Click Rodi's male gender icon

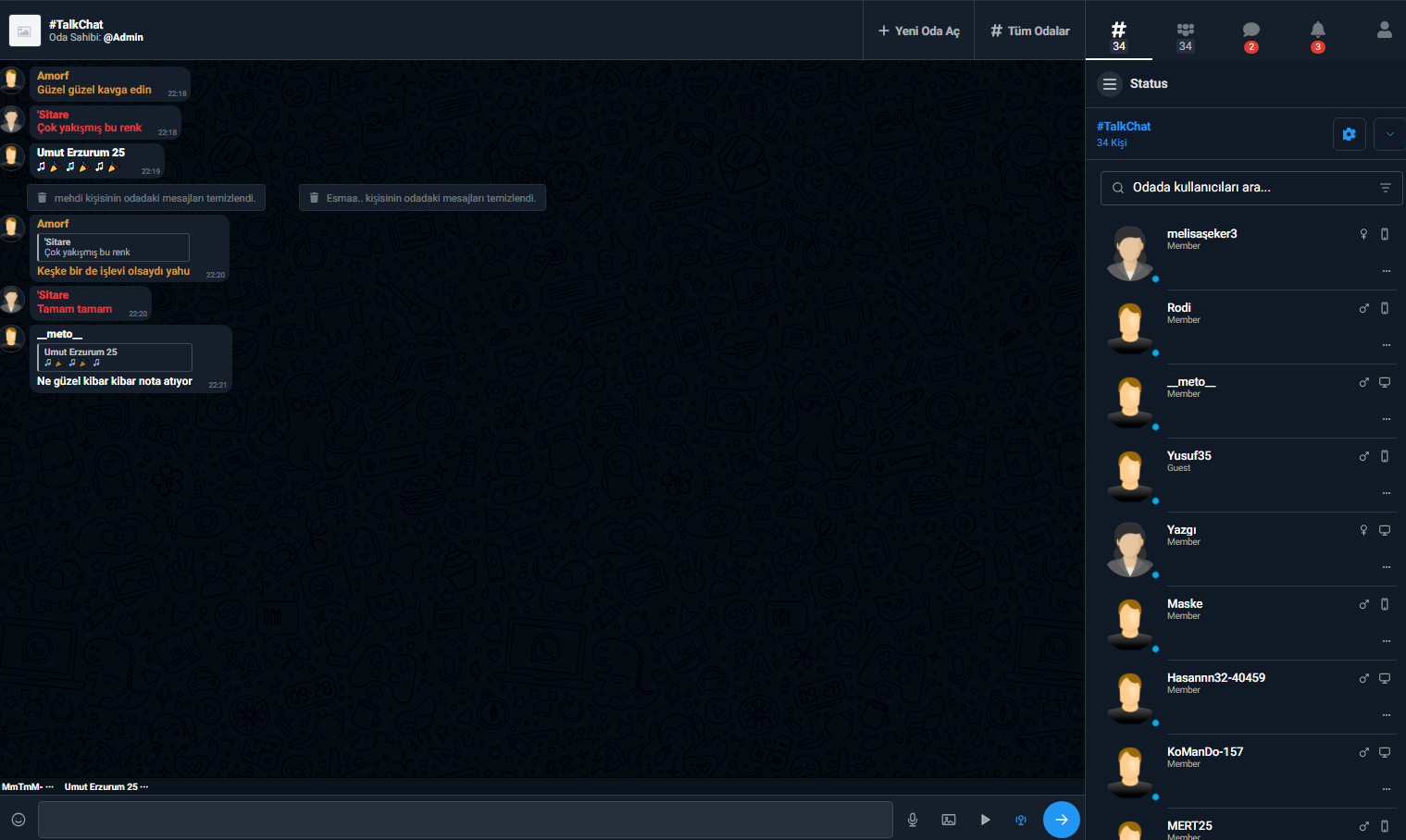click(1363, 308)
